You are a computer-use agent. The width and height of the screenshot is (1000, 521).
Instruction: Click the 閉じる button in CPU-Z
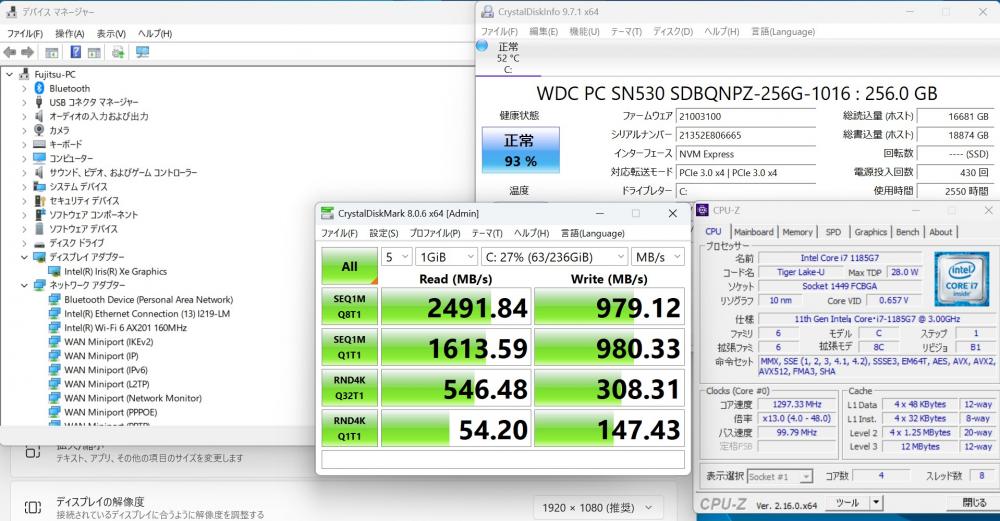pos(973,503)
